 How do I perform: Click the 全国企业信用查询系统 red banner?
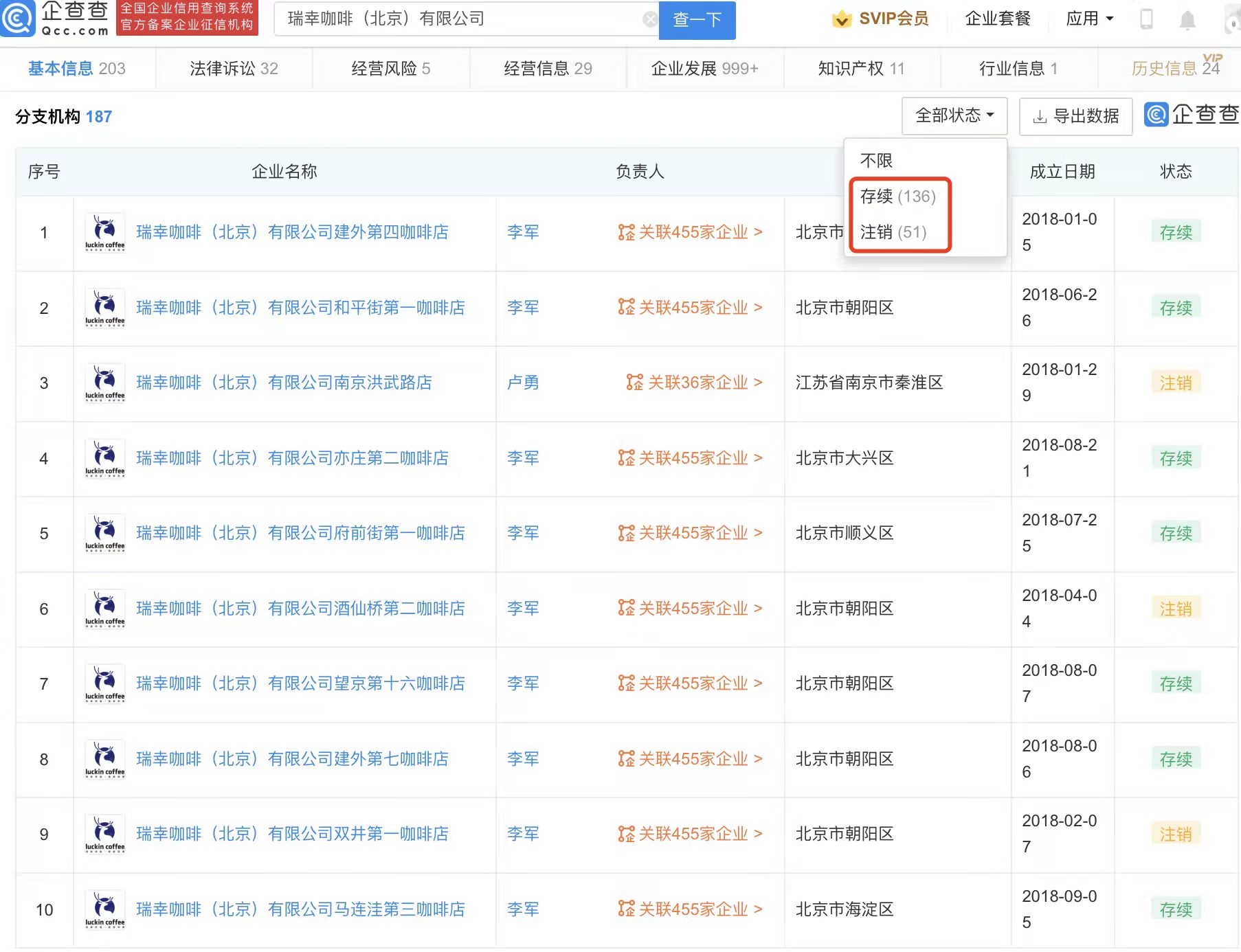pyautogui.click(x=188, y=18)
